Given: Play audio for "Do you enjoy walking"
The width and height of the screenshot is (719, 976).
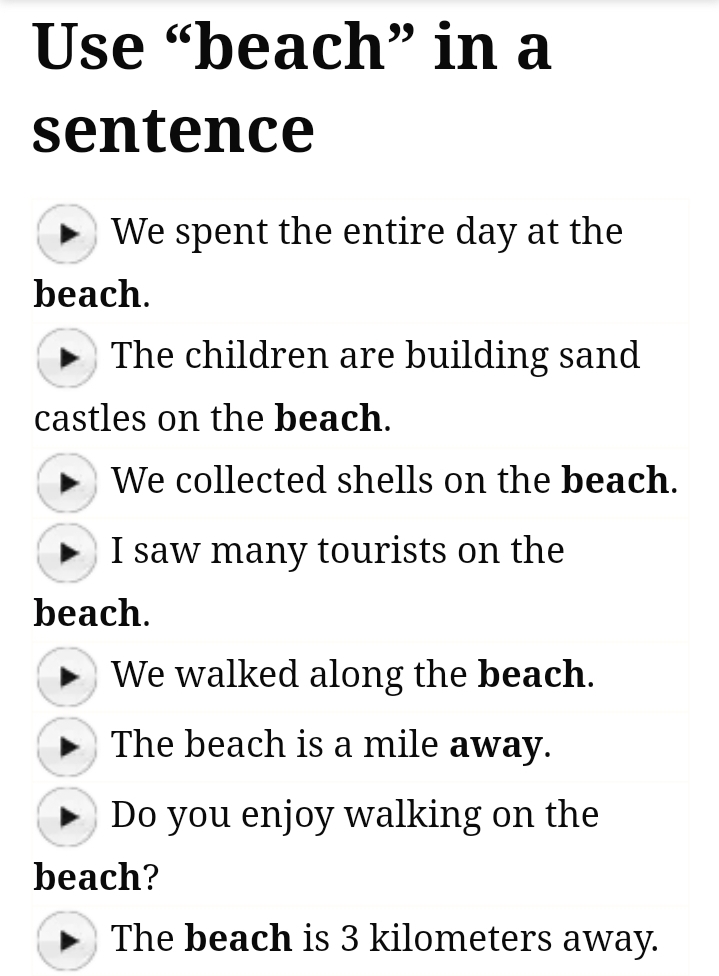Looking at the screenshot, I should [66, 817].
